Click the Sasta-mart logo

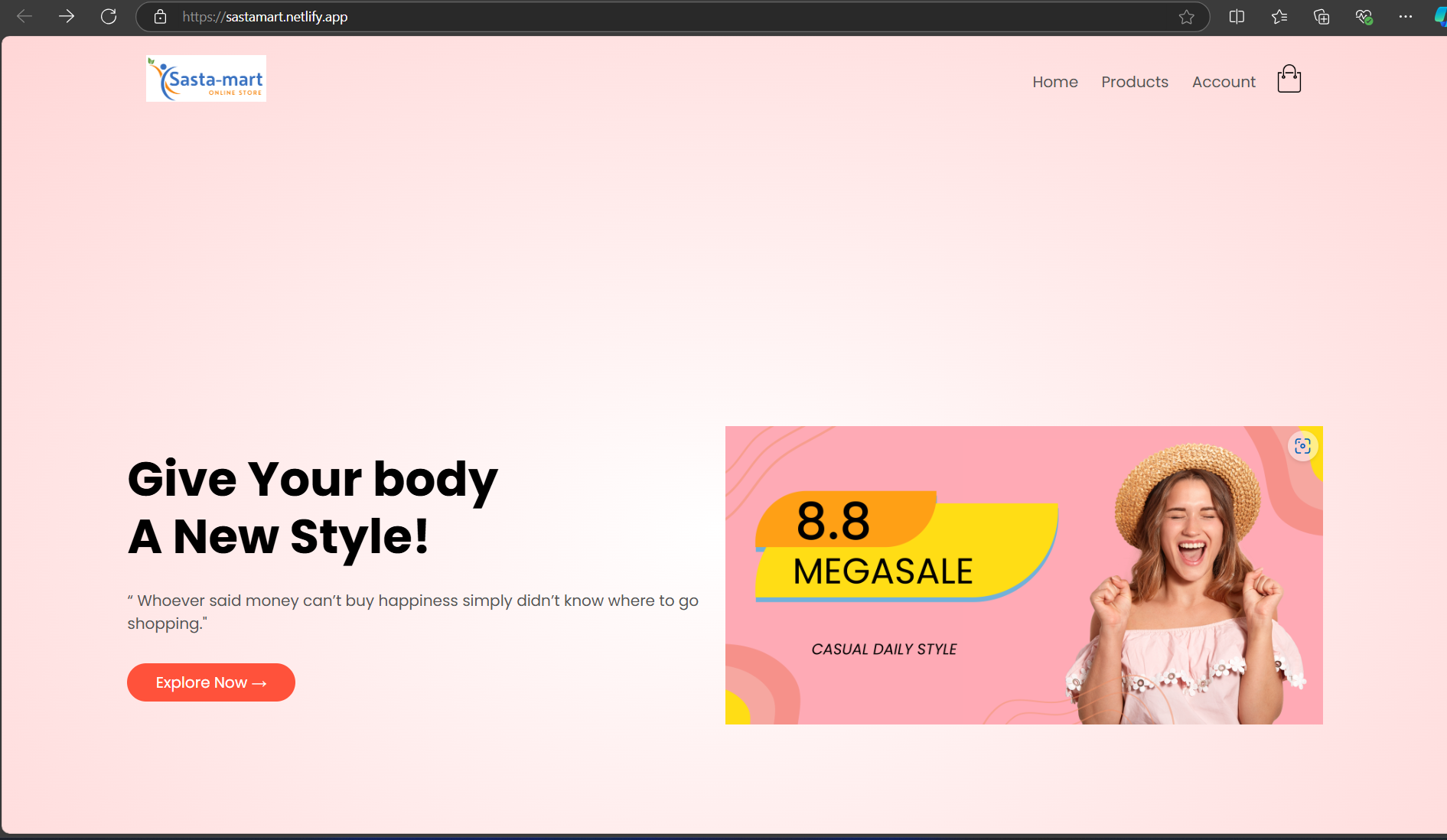pos(206,79)
